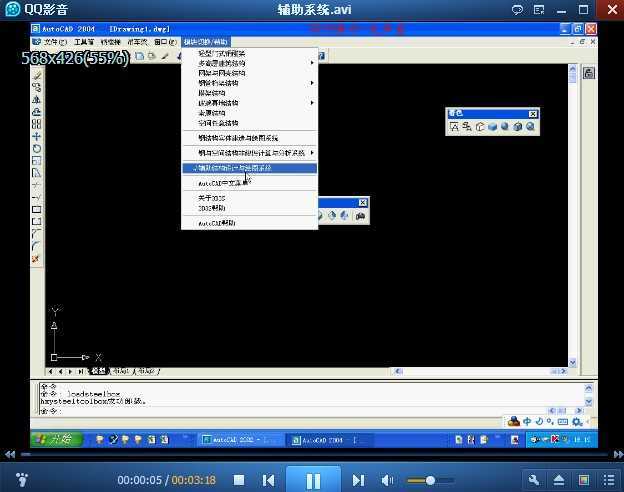624x492 pixels.
Task: Click drawing area vertical scrollbar up arrow
Action: coord(573,69)
